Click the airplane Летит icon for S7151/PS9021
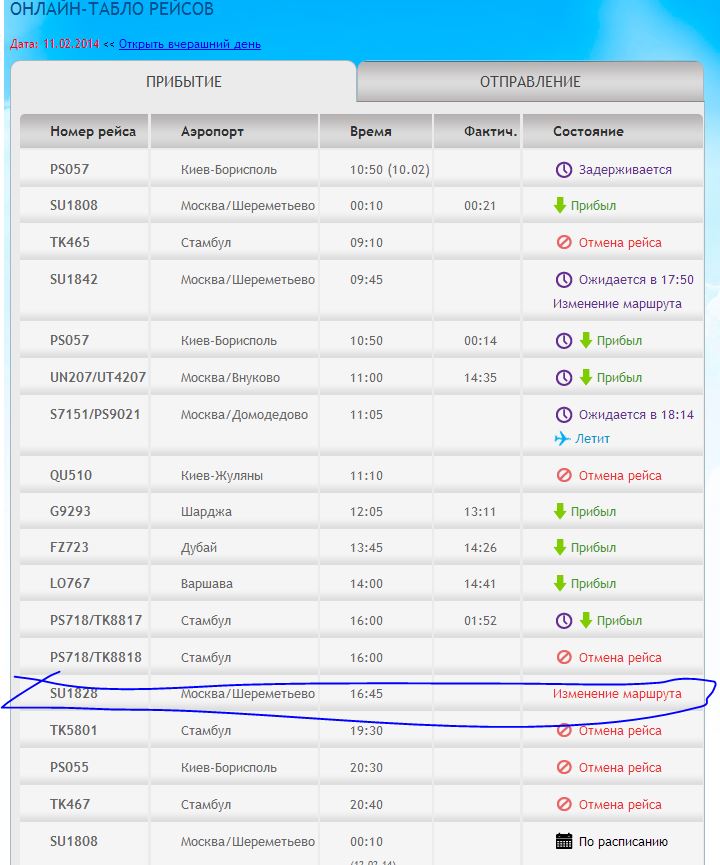720x865 pixels. click(563, 438)
